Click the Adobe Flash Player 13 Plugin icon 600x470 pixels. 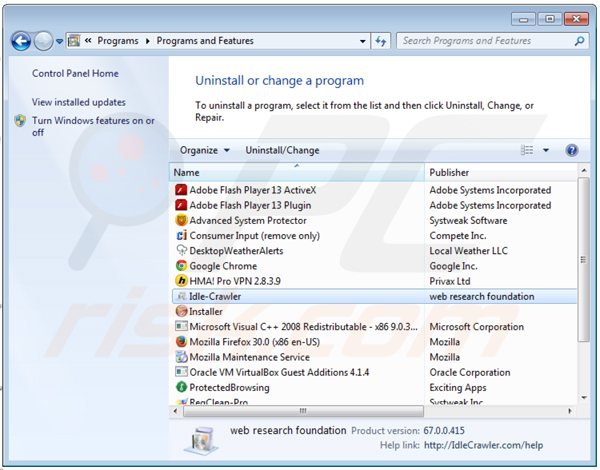click(181, 206)
